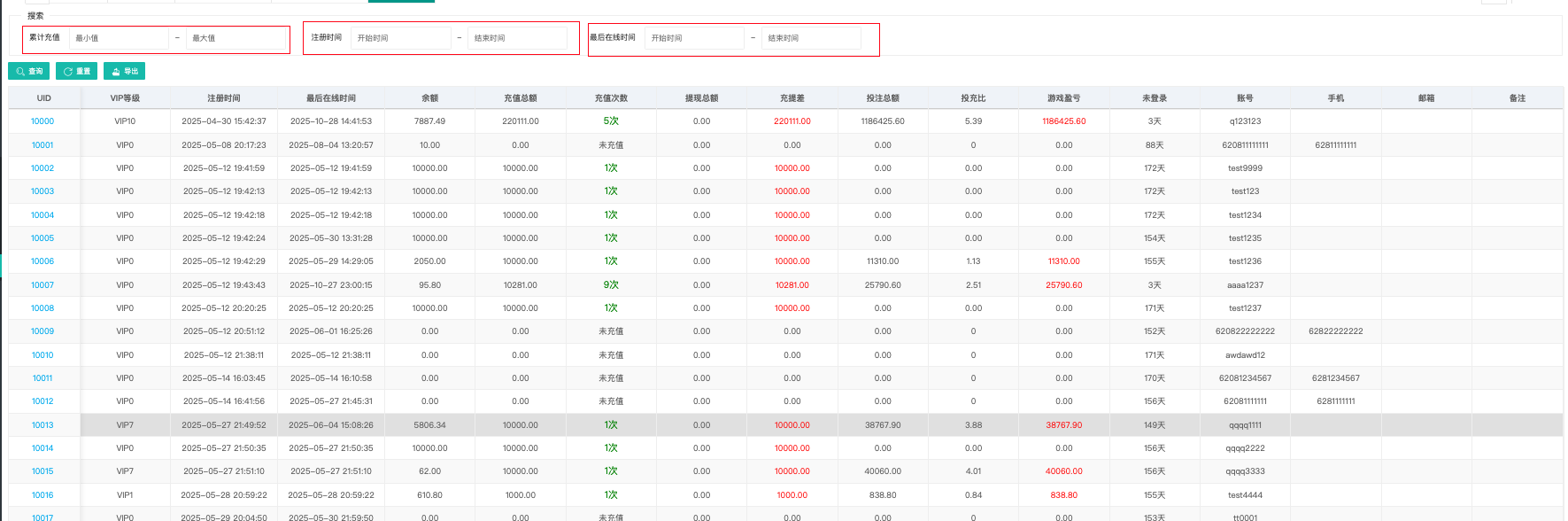This screenshot has width=1568, height=521.
Task: Open user UID 10007
Action: coord(42,285)
